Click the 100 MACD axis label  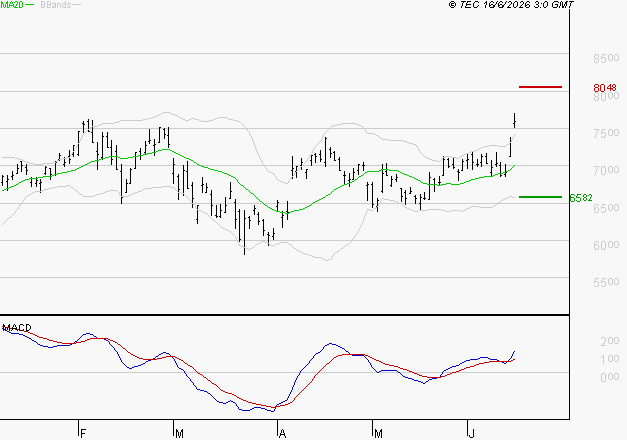(x=610, y=359)
